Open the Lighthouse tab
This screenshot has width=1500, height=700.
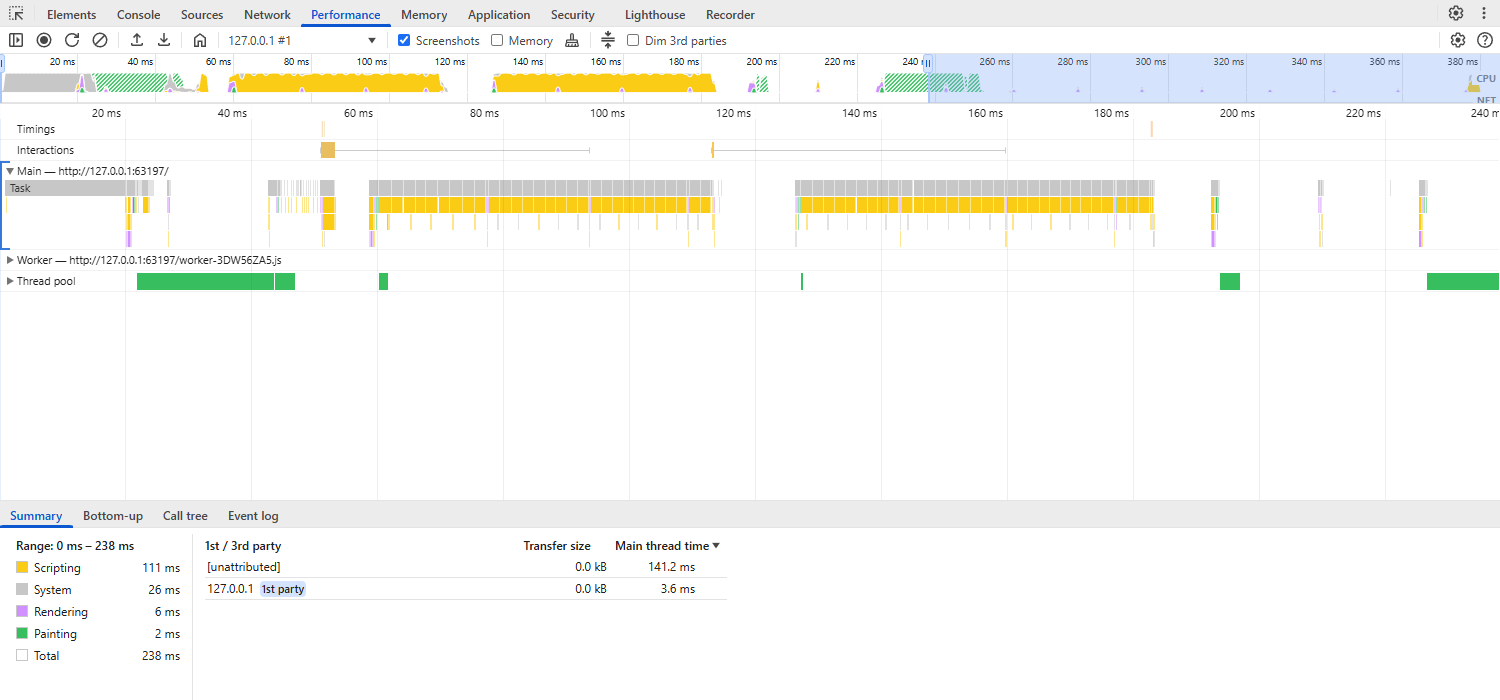(655, 15)
